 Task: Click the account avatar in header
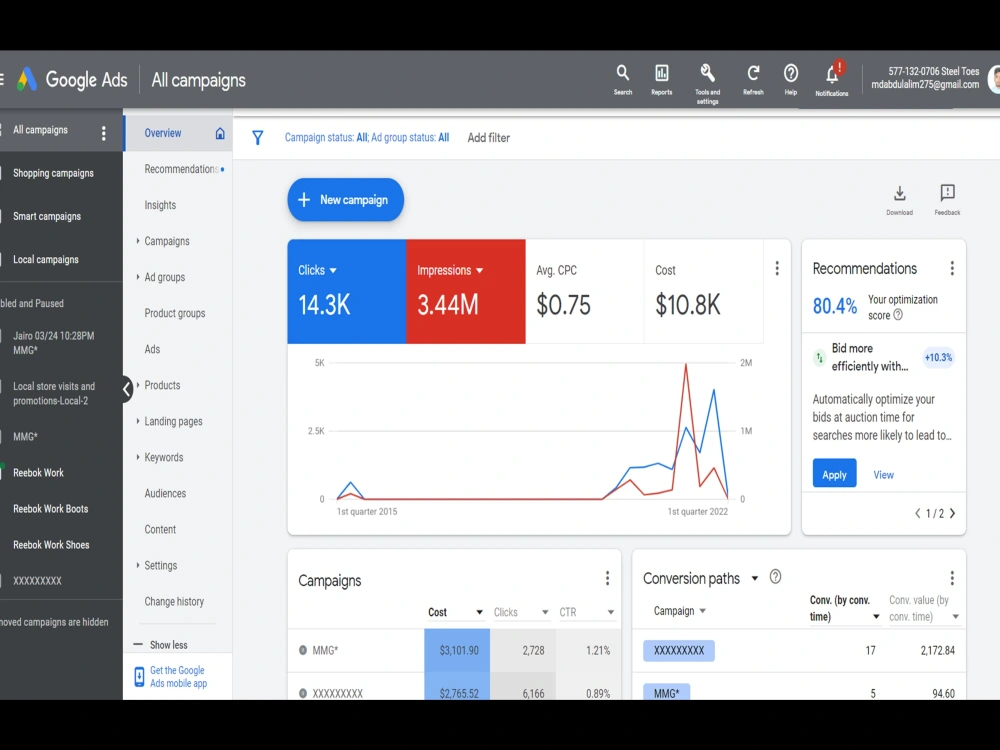(994, 80)
